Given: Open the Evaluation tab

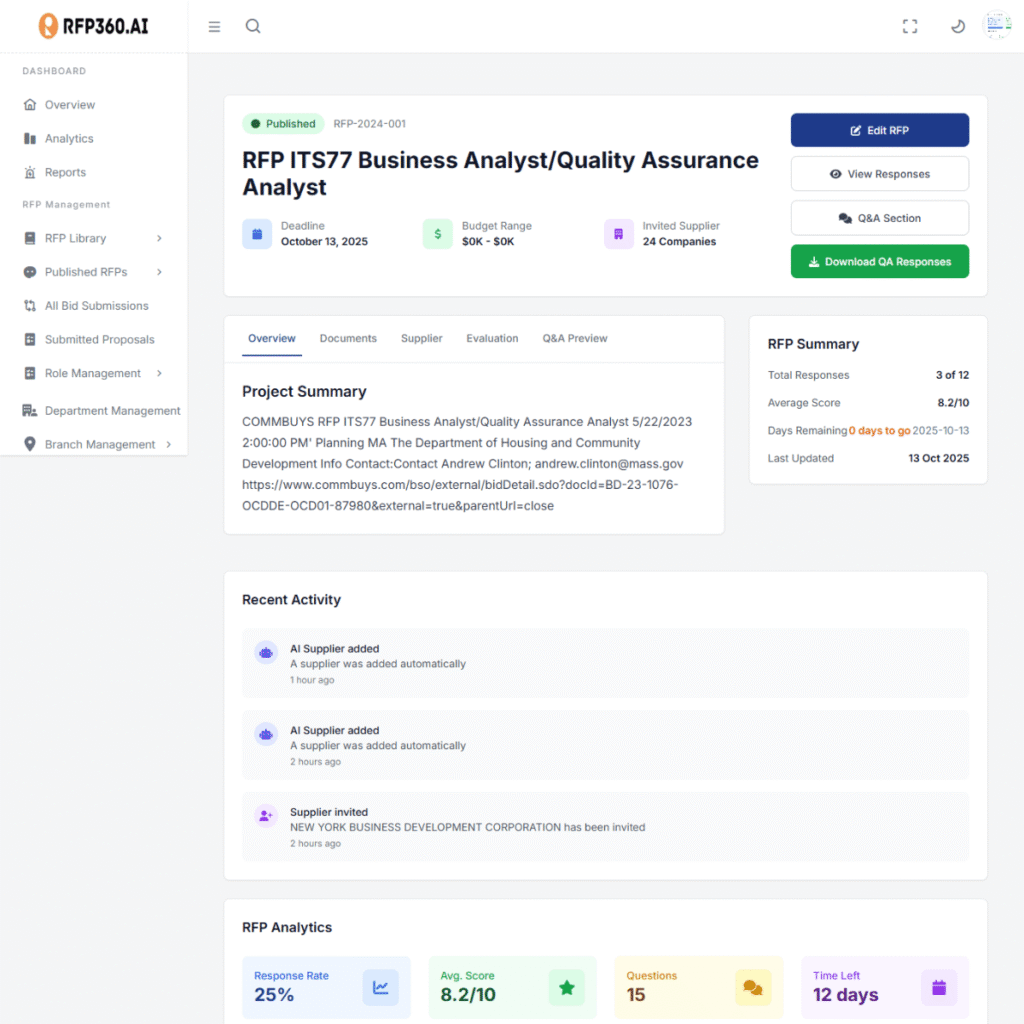Looking at the screenshot, I should tap(492, 338).
